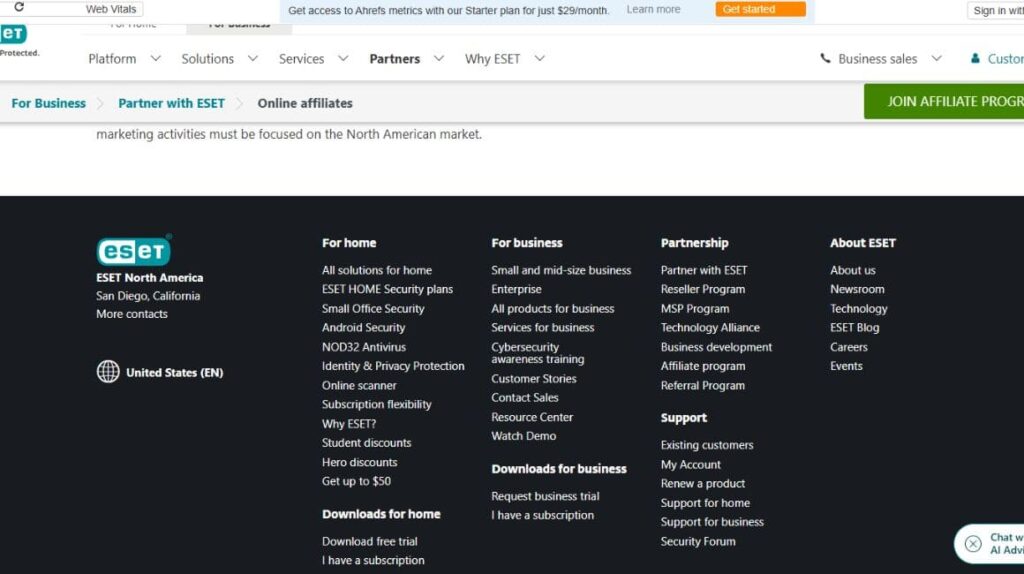Open Referral Program link
Screen dimensions: 1024x574
click(703, 385)
